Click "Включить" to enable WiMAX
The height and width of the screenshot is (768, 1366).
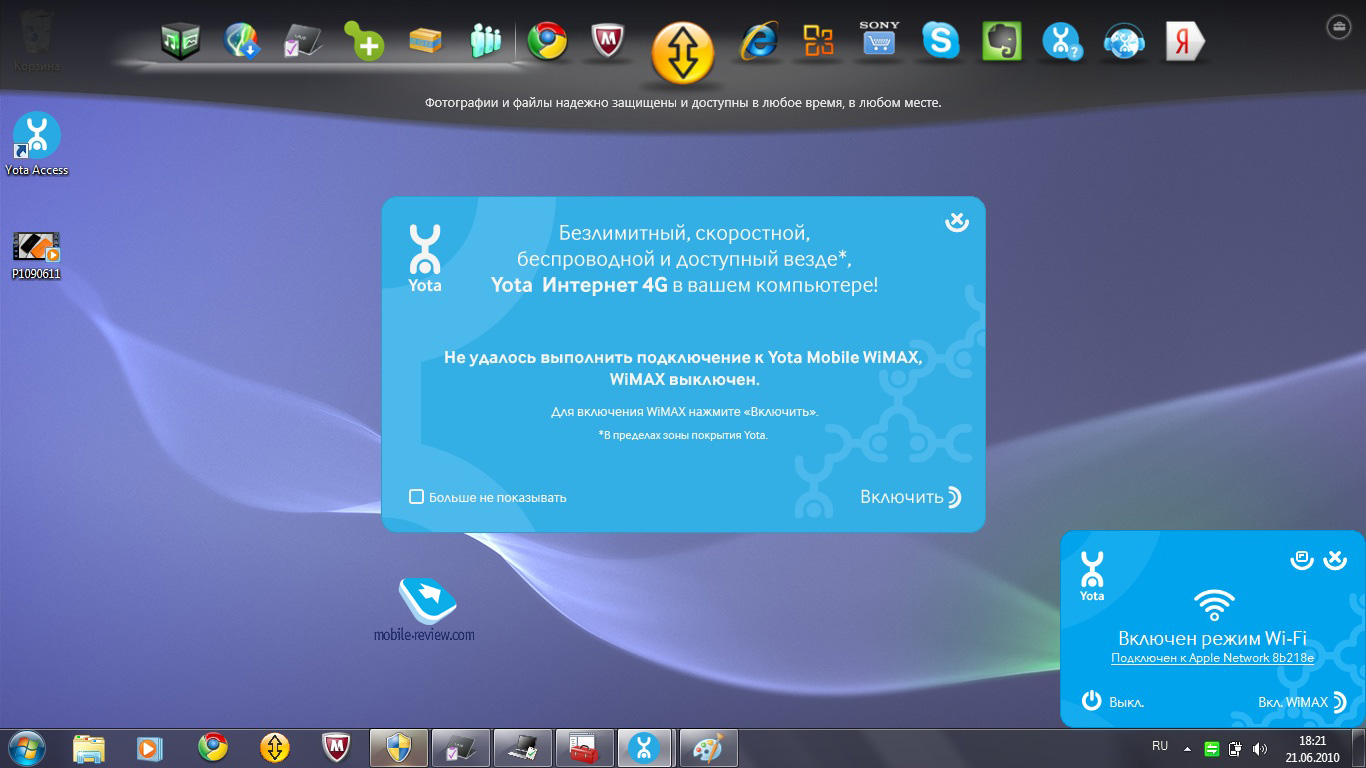tap(909, 497)
